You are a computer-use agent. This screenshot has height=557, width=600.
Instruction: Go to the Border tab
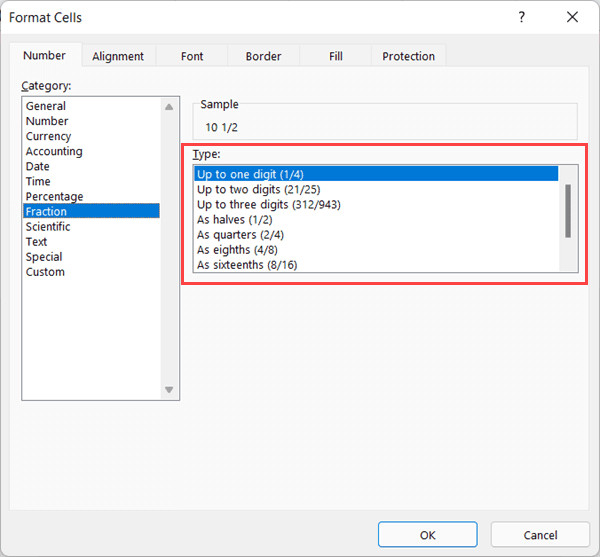click(263, 57)
